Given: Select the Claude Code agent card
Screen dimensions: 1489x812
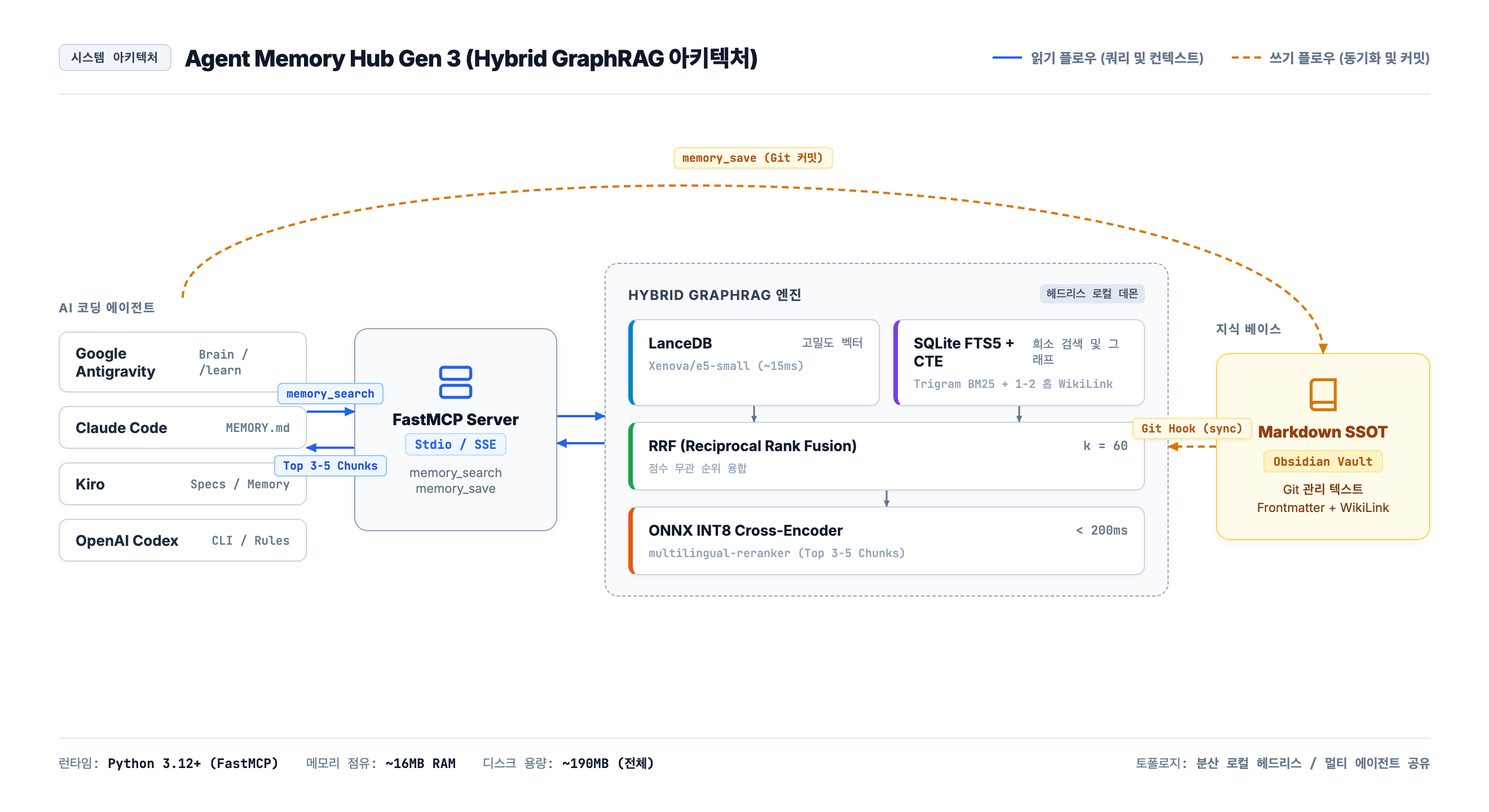Looking at the screenshot, I should coord(183,427).
